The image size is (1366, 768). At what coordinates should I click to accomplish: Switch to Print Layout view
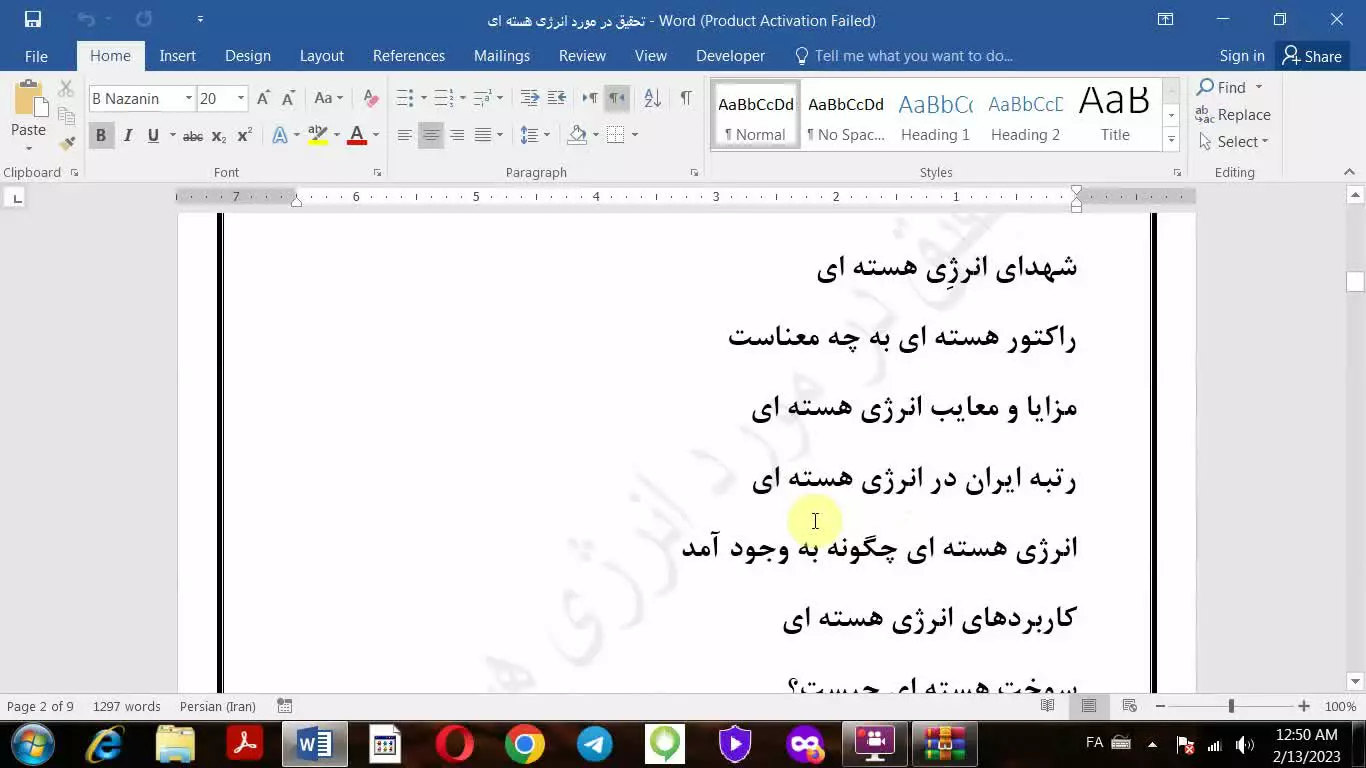1089,706
